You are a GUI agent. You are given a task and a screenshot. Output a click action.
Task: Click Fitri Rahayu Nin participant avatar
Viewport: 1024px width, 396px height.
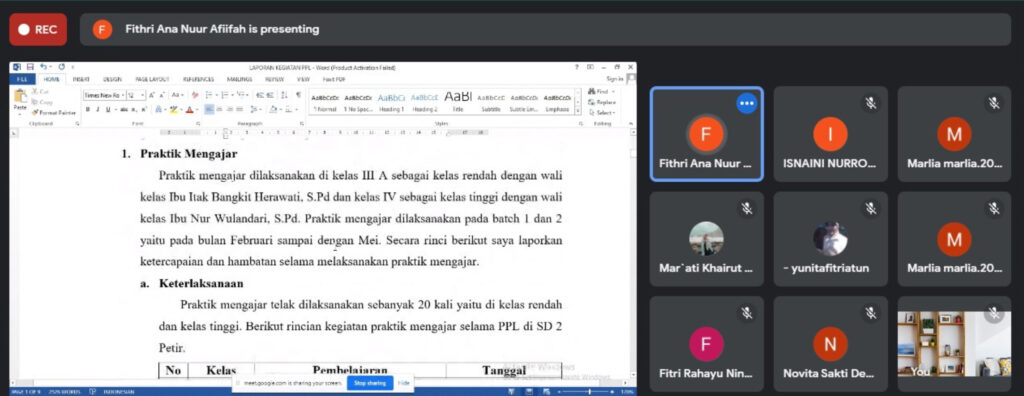[x=706, y=344]
